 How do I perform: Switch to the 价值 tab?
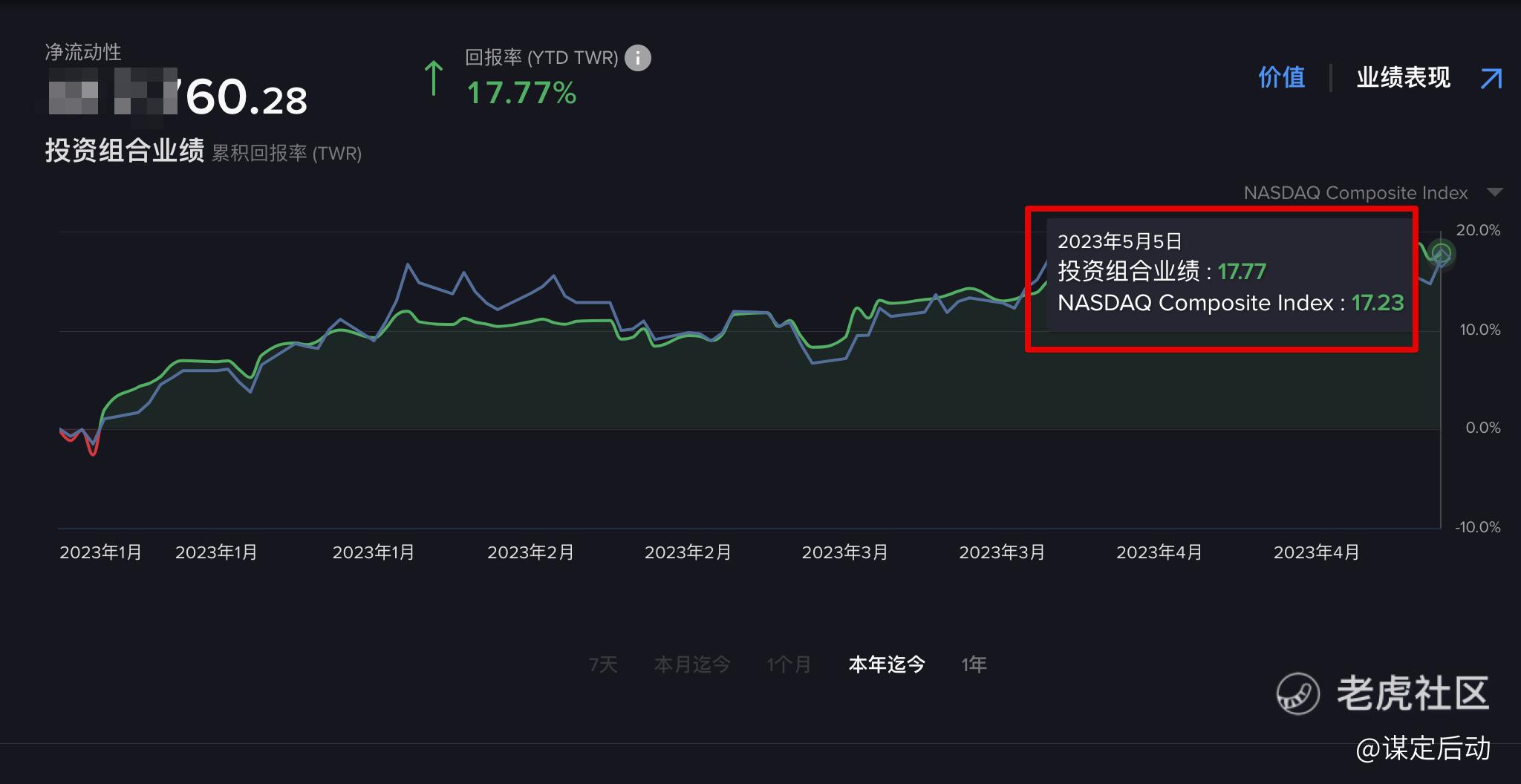(x=1282, y=77)
